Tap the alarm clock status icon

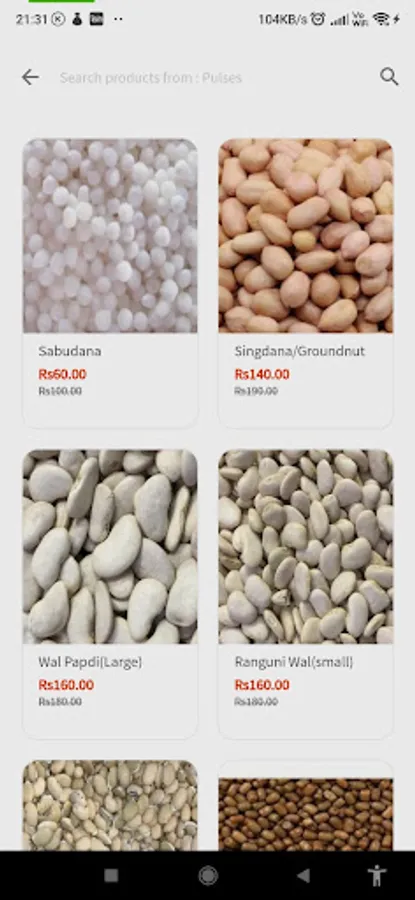[317, 19]
